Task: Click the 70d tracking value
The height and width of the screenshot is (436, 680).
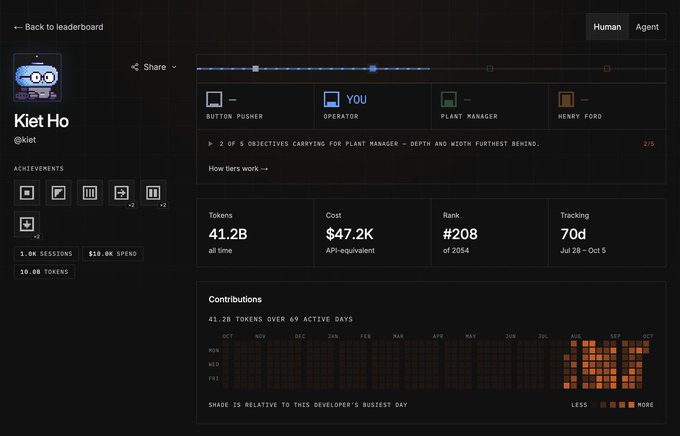Action: pos(573,234)
